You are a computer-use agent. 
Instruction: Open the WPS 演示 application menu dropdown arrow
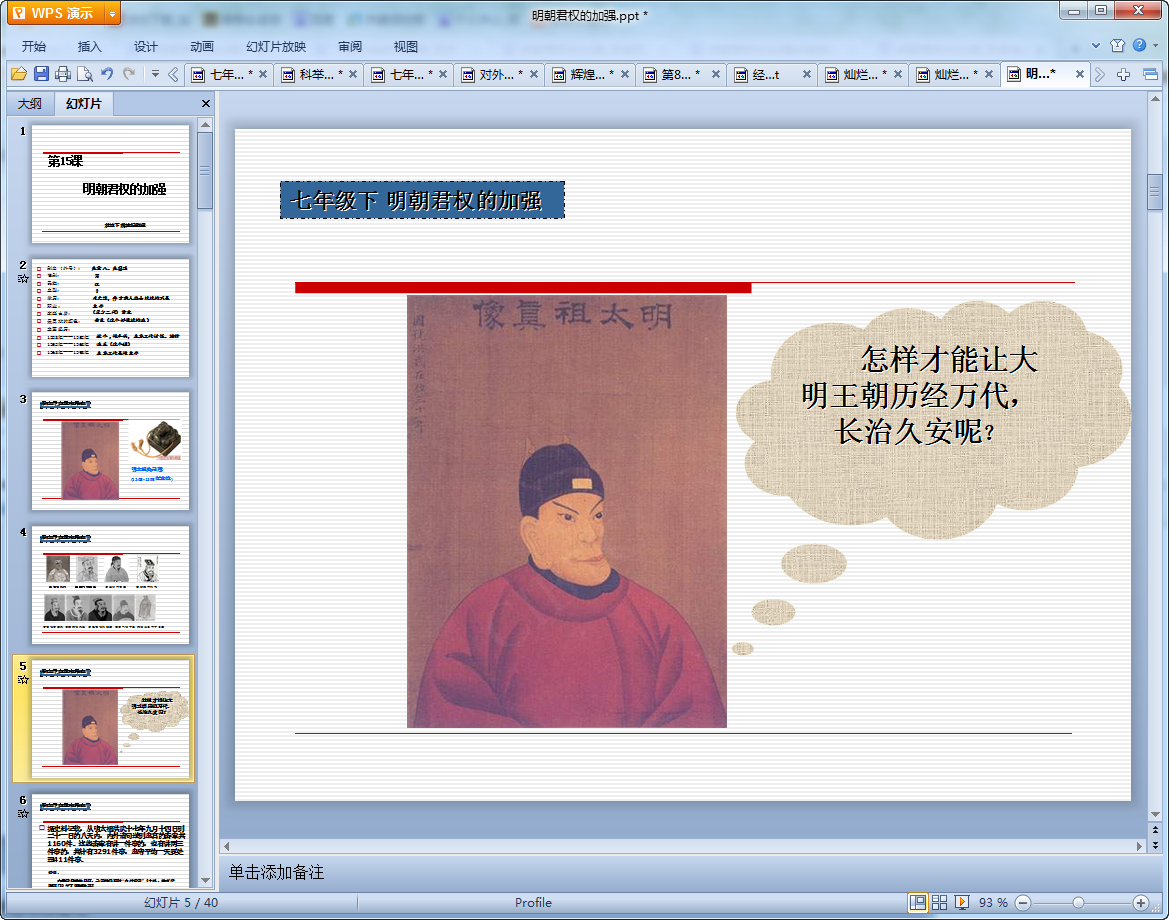coord(112,13)
